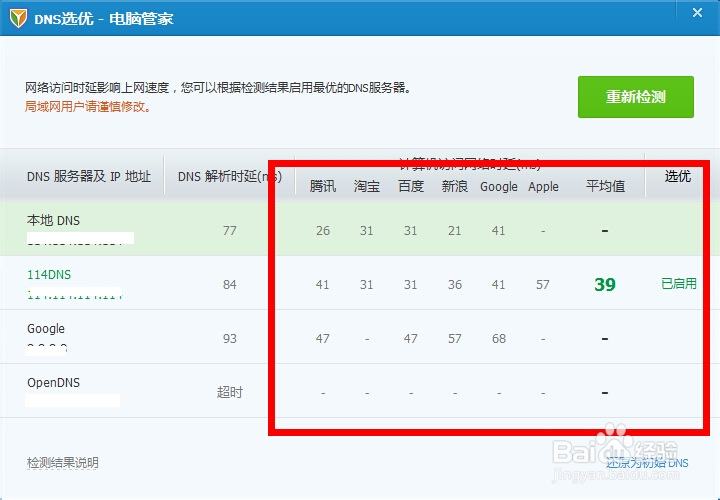Image resolution: width=720 pixels, height=500 pixels.
Task: Click Google DNS 新浪 value 57
Action: click(x=455, y=339)
